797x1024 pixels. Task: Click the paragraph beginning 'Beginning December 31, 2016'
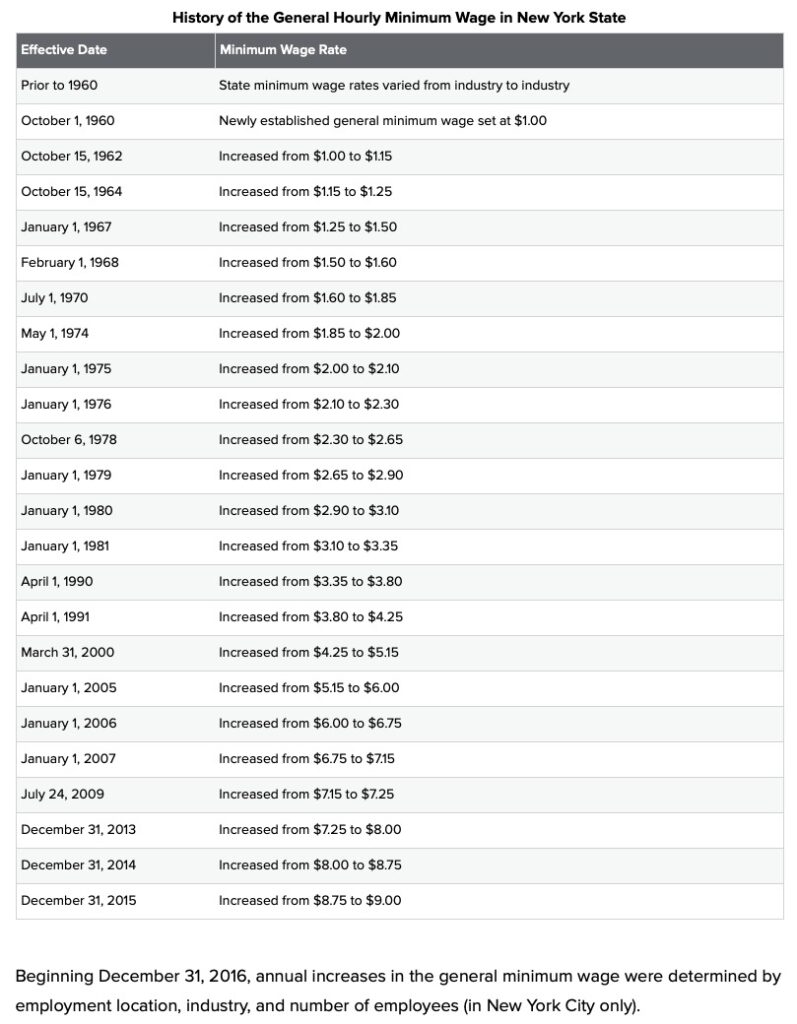point(398,989)
